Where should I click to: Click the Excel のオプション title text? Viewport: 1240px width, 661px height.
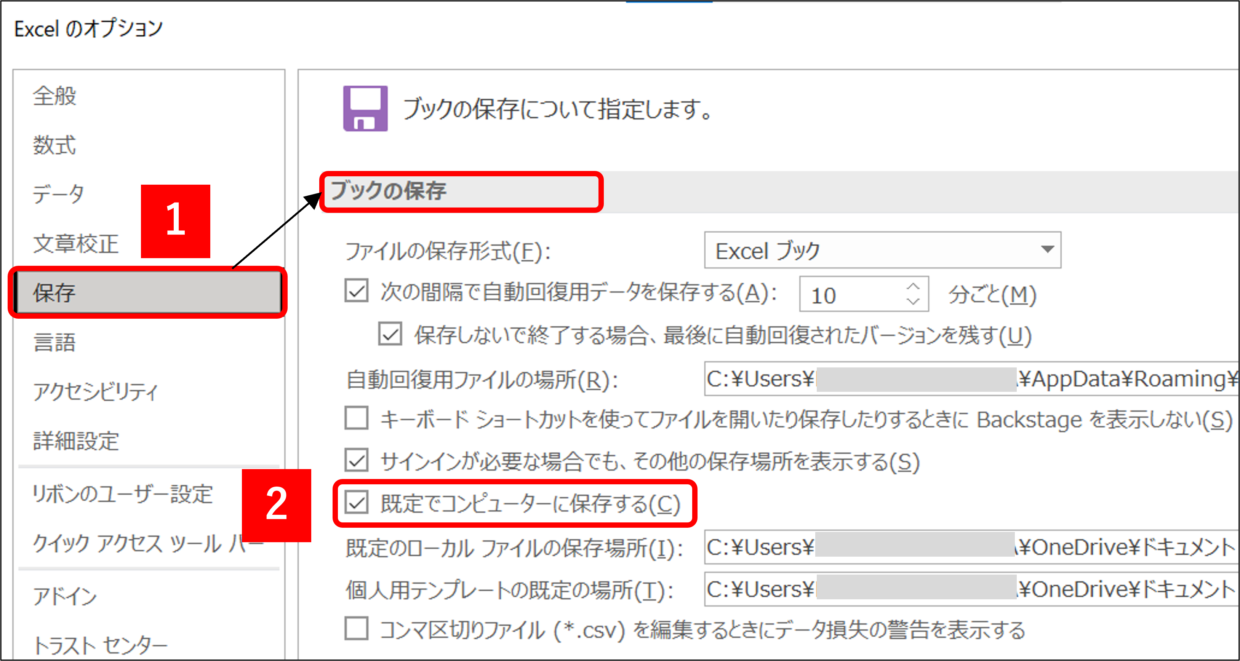88,29
